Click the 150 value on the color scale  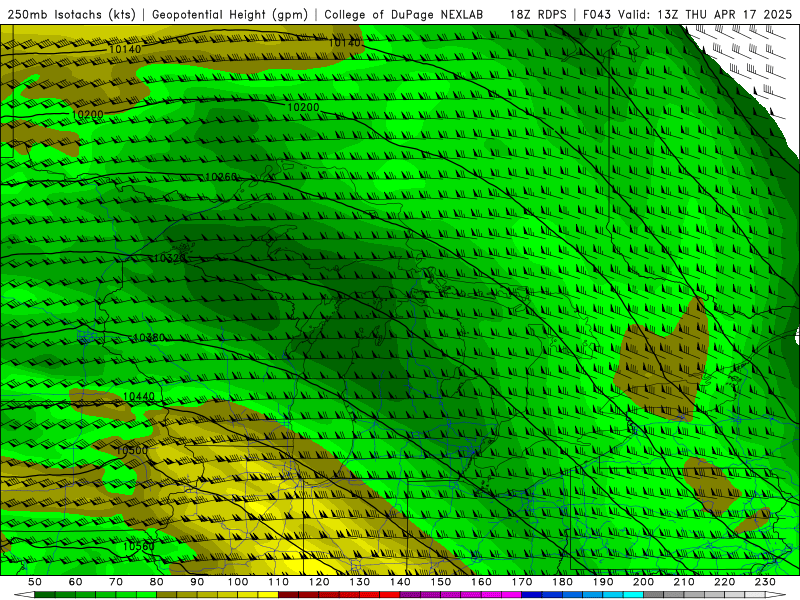click(441, 582)
